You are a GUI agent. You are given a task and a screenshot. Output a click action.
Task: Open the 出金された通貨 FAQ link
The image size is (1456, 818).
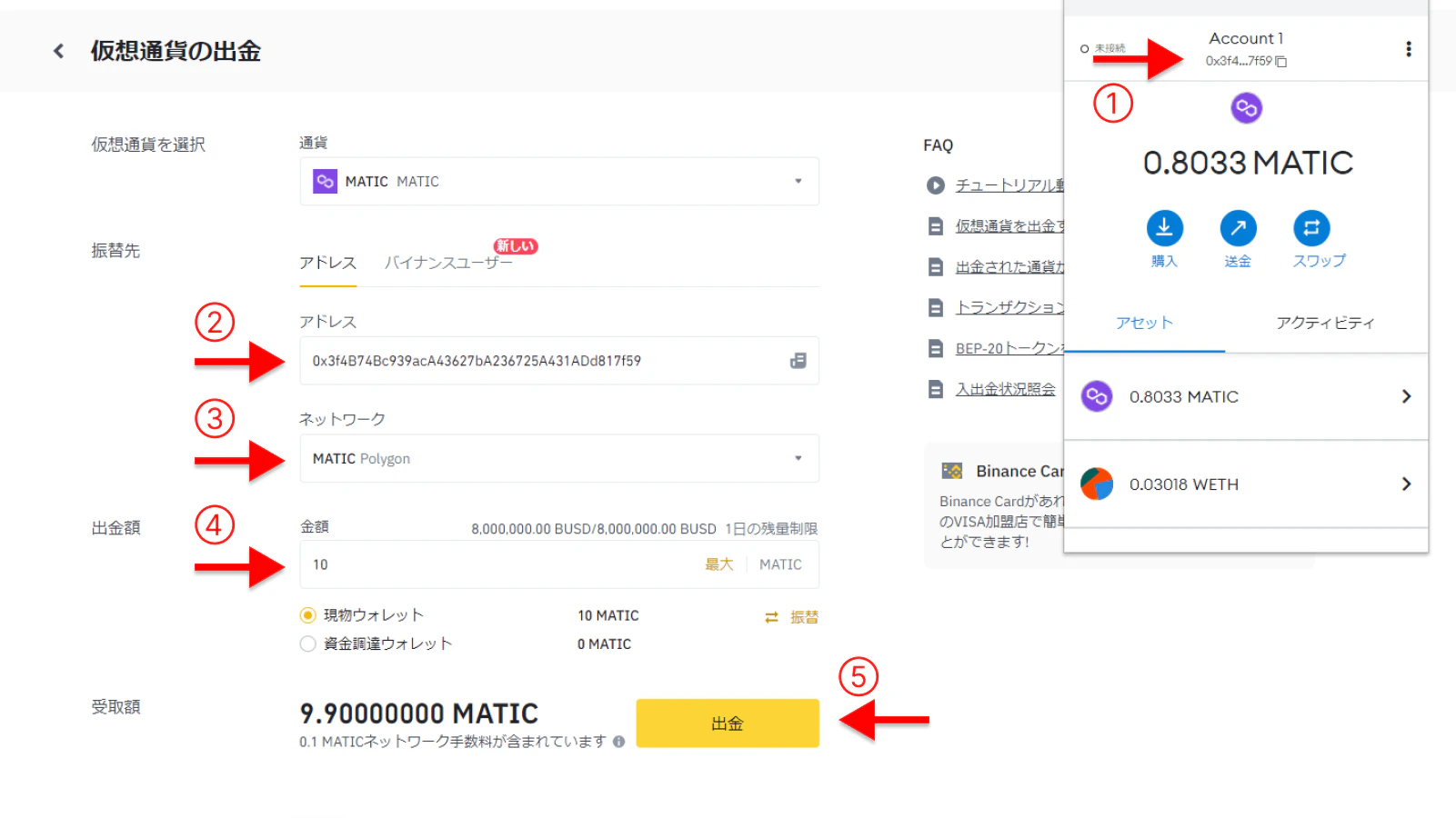tap(1009, 267)
